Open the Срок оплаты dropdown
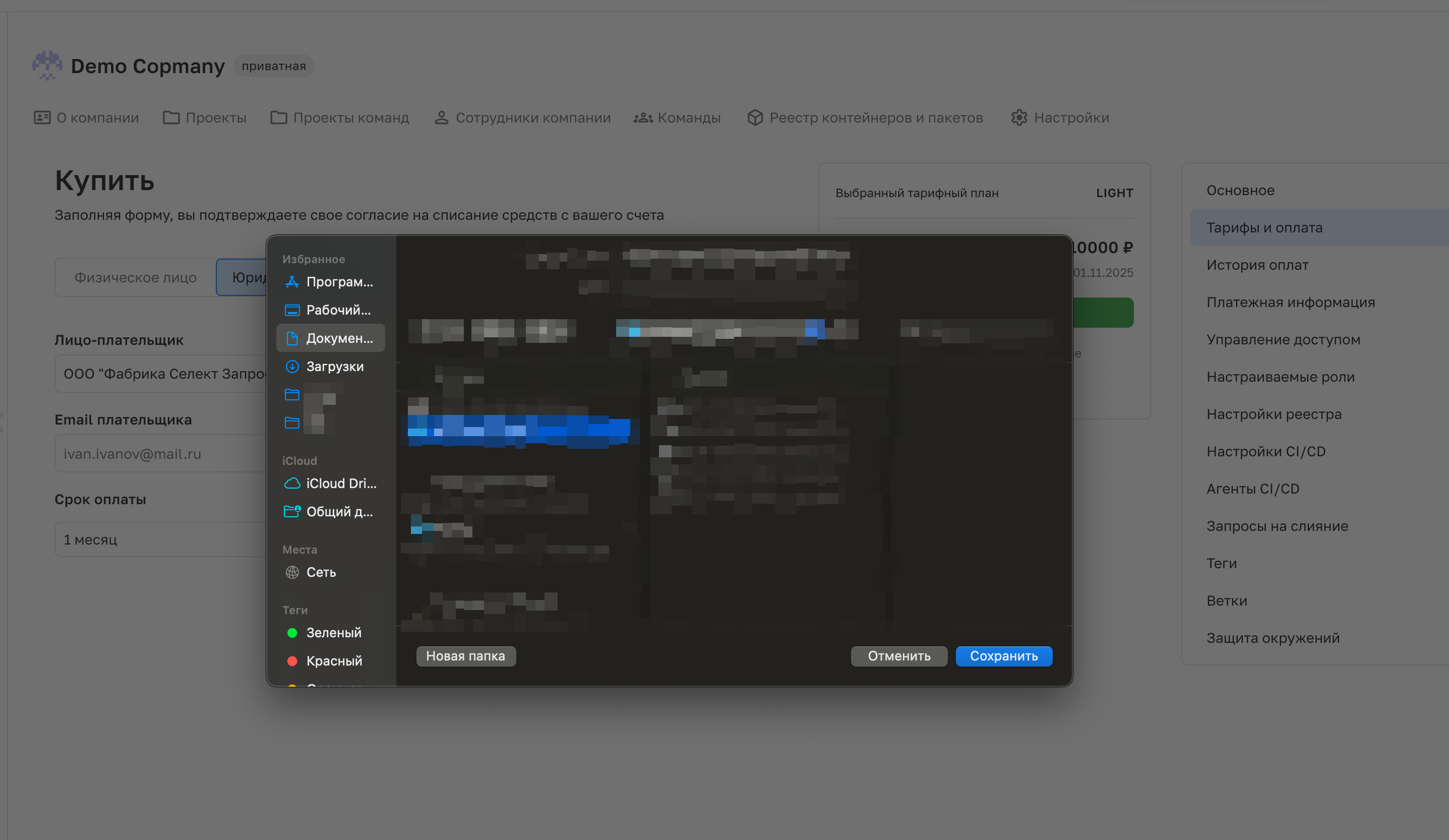Viewport: 1449px width, 840px height. pos(161,539)
